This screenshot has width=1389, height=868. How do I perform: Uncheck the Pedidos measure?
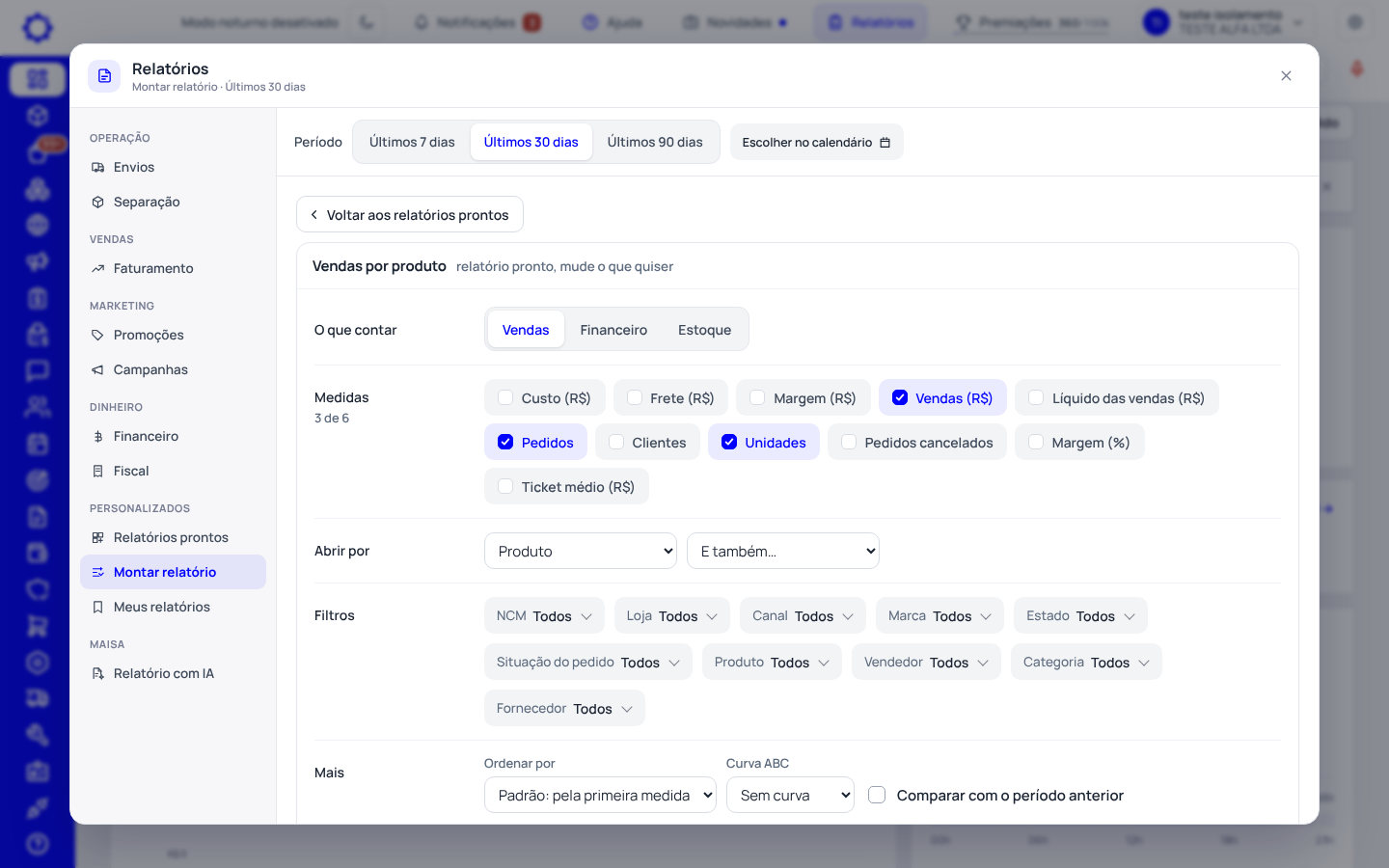(x=505, y=442)
